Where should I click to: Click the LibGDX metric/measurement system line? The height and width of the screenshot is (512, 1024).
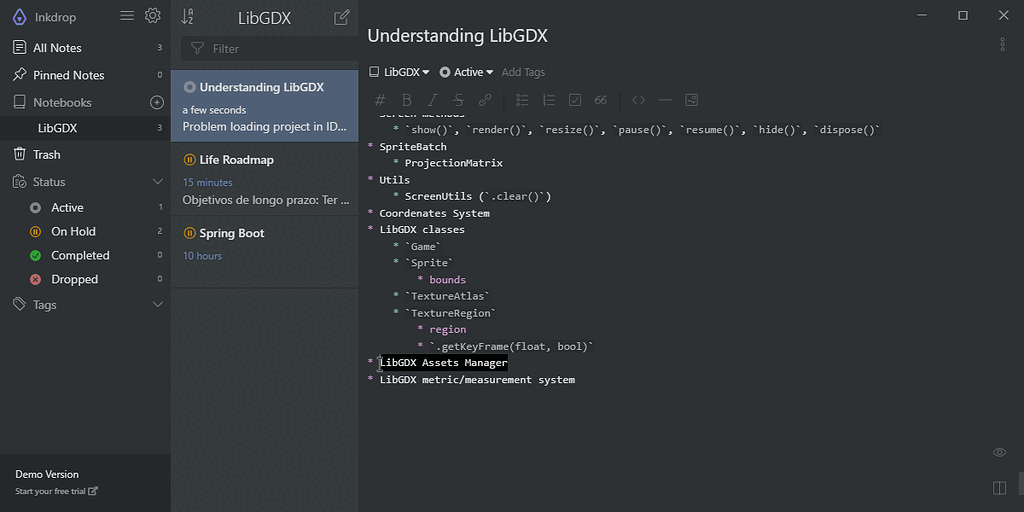477,380
